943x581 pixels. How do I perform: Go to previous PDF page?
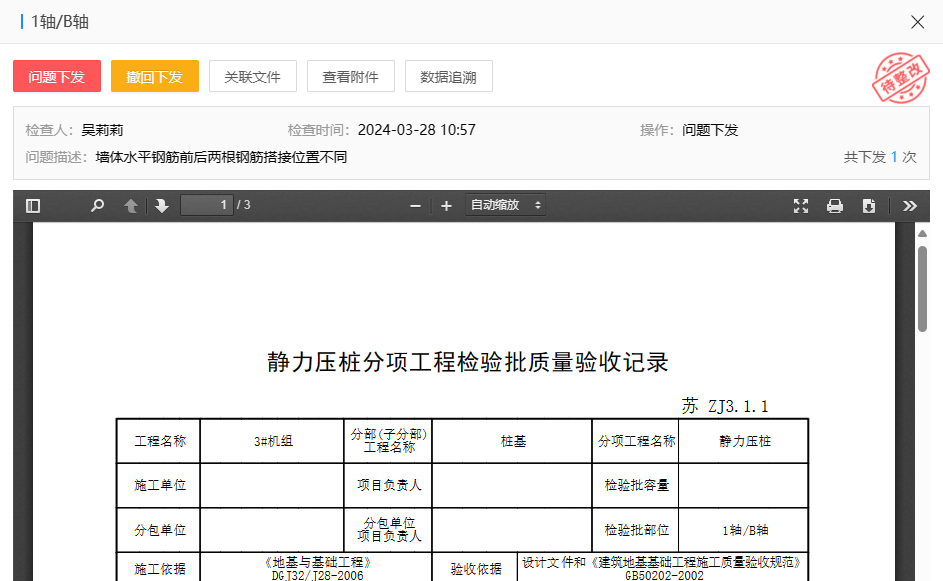coord(131,206)
